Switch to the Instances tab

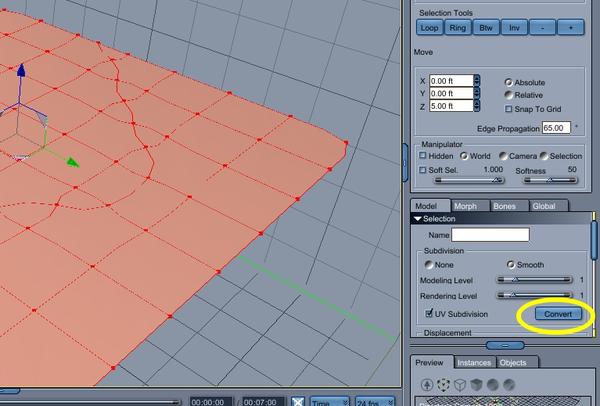[x=474, y=362]
